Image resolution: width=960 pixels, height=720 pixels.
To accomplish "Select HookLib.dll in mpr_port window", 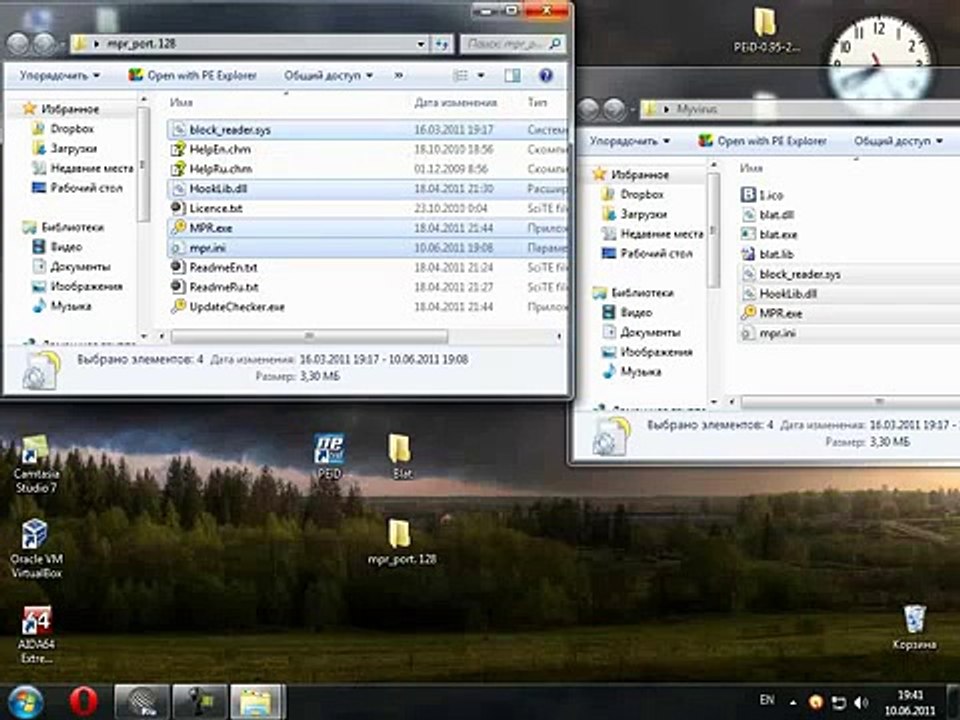I will coord(366,189).
